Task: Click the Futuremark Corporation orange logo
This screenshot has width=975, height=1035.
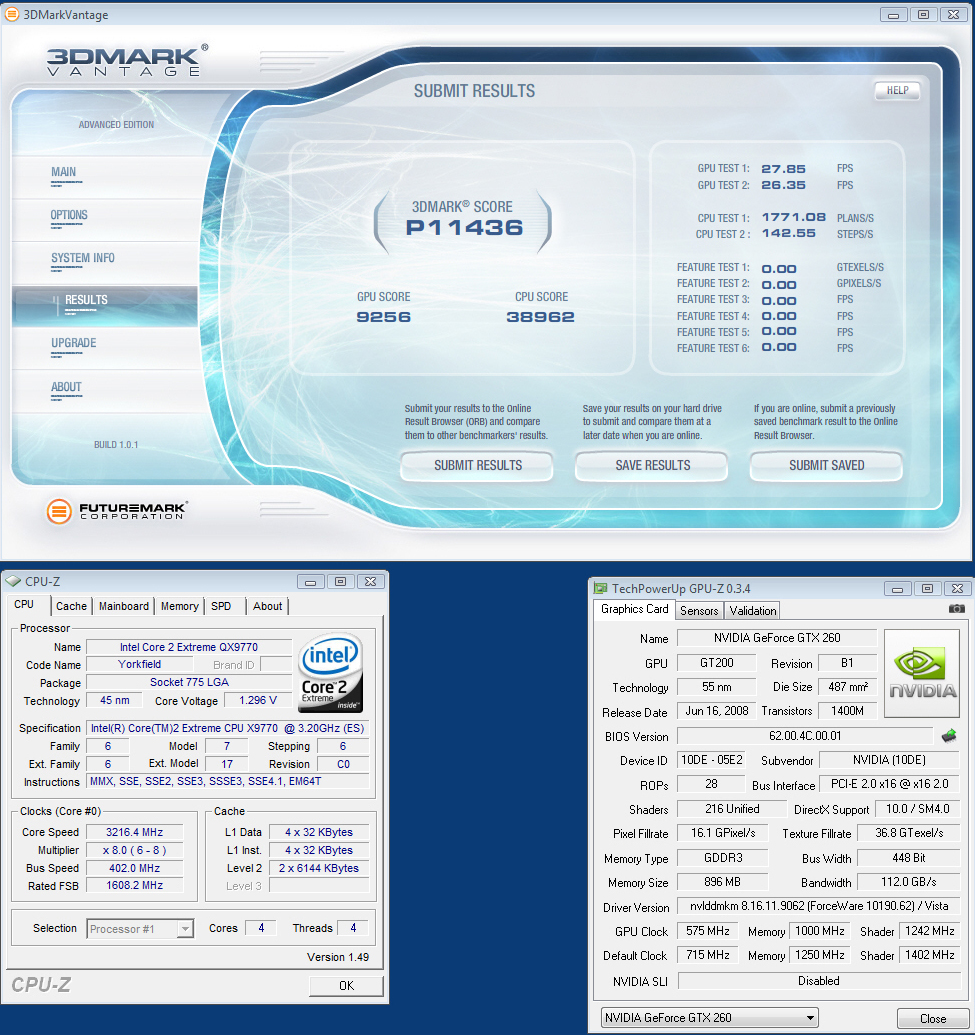Action: (59, 512)
